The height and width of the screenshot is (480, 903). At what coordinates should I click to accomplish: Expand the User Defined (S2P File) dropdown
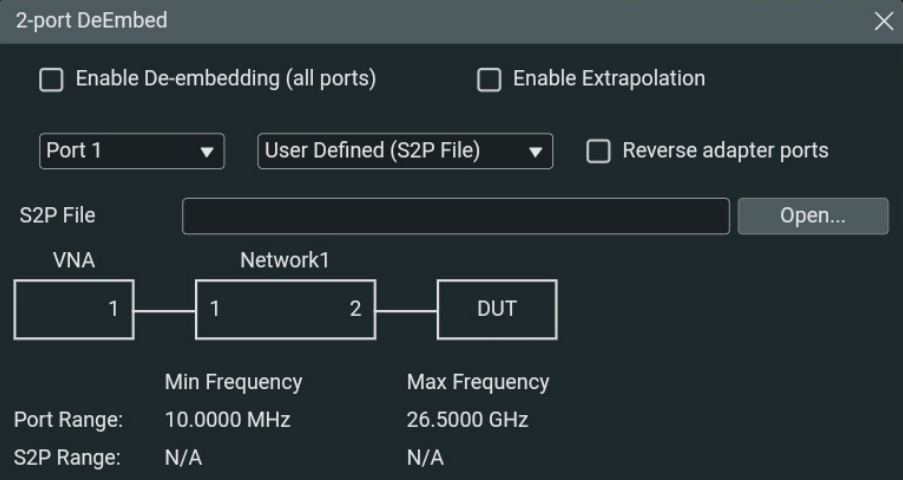click(x=405, y=152)
